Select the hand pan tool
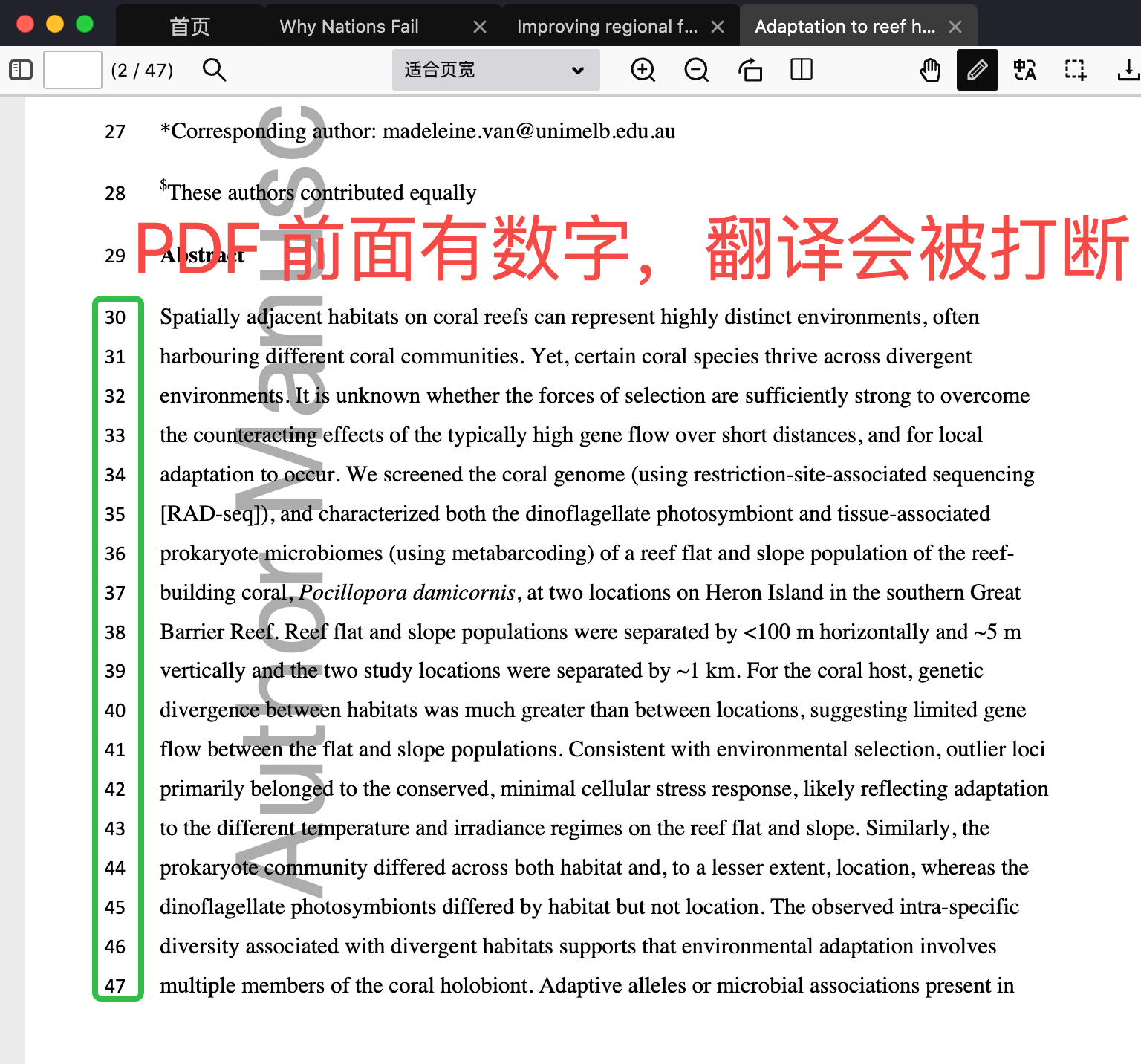The image size is (1141, 1064). pos(930,70)
